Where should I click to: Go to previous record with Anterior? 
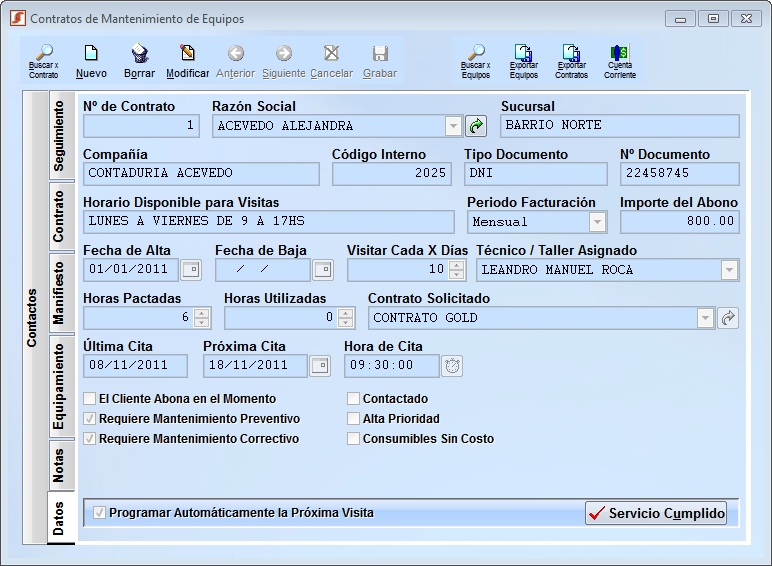[x=235, y=61]
